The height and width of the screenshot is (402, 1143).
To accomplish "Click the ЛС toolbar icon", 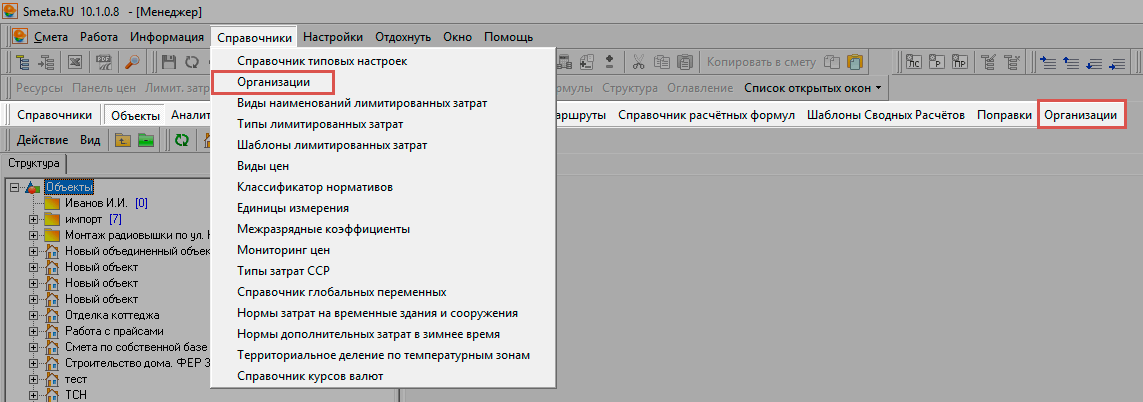I will [x=913, y=63].
